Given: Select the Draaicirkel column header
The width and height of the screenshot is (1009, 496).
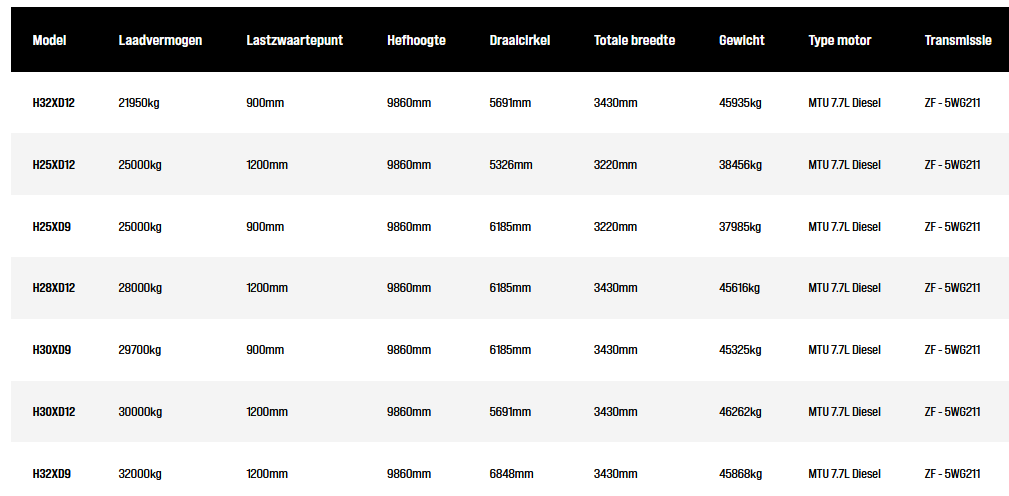Looking at the screenshot, I should [520, 41].
